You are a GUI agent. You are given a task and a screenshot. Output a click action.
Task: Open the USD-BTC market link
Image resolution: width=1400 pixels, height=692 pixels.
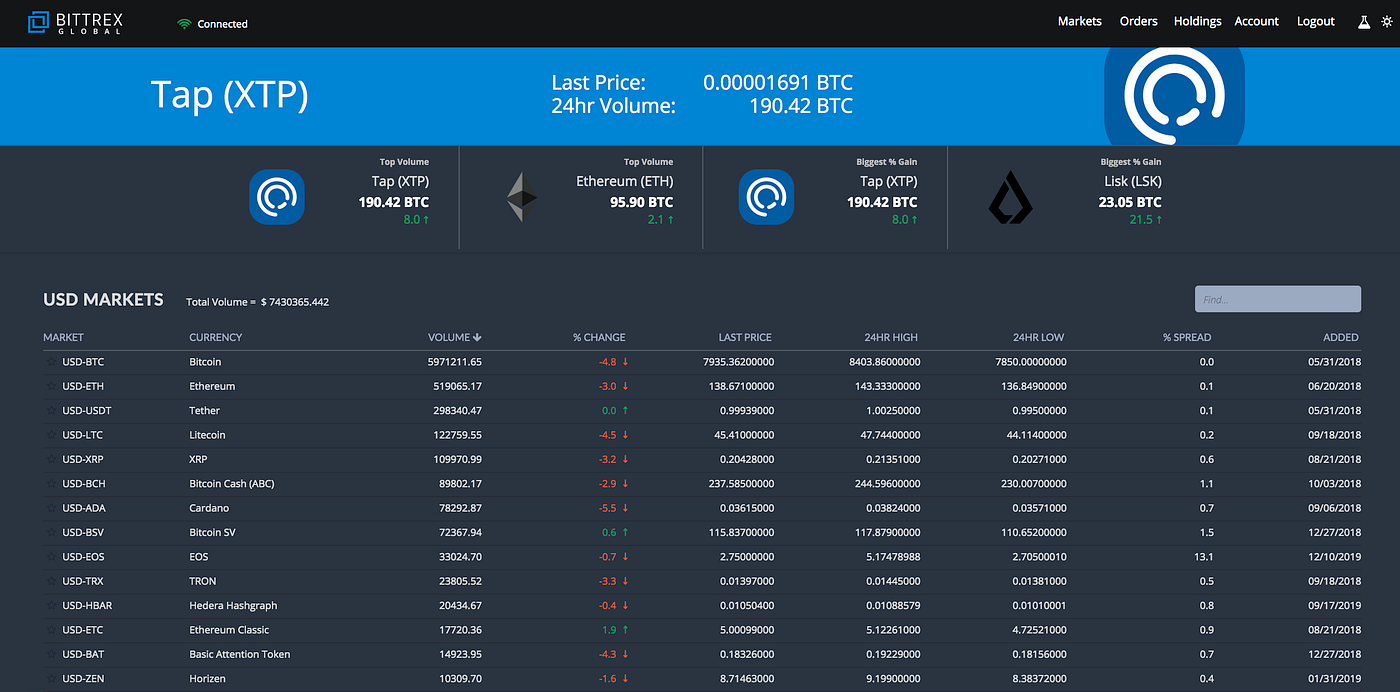[83, 362]
